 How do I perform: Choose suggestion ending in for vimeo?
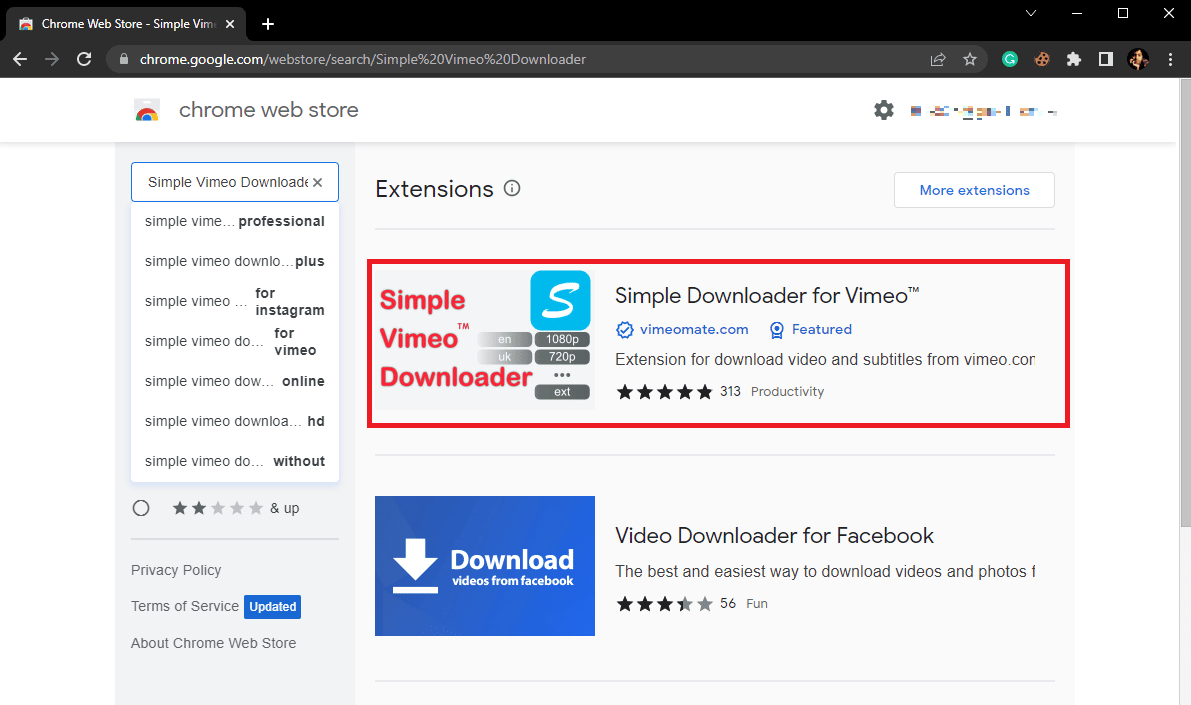(235, 341)
